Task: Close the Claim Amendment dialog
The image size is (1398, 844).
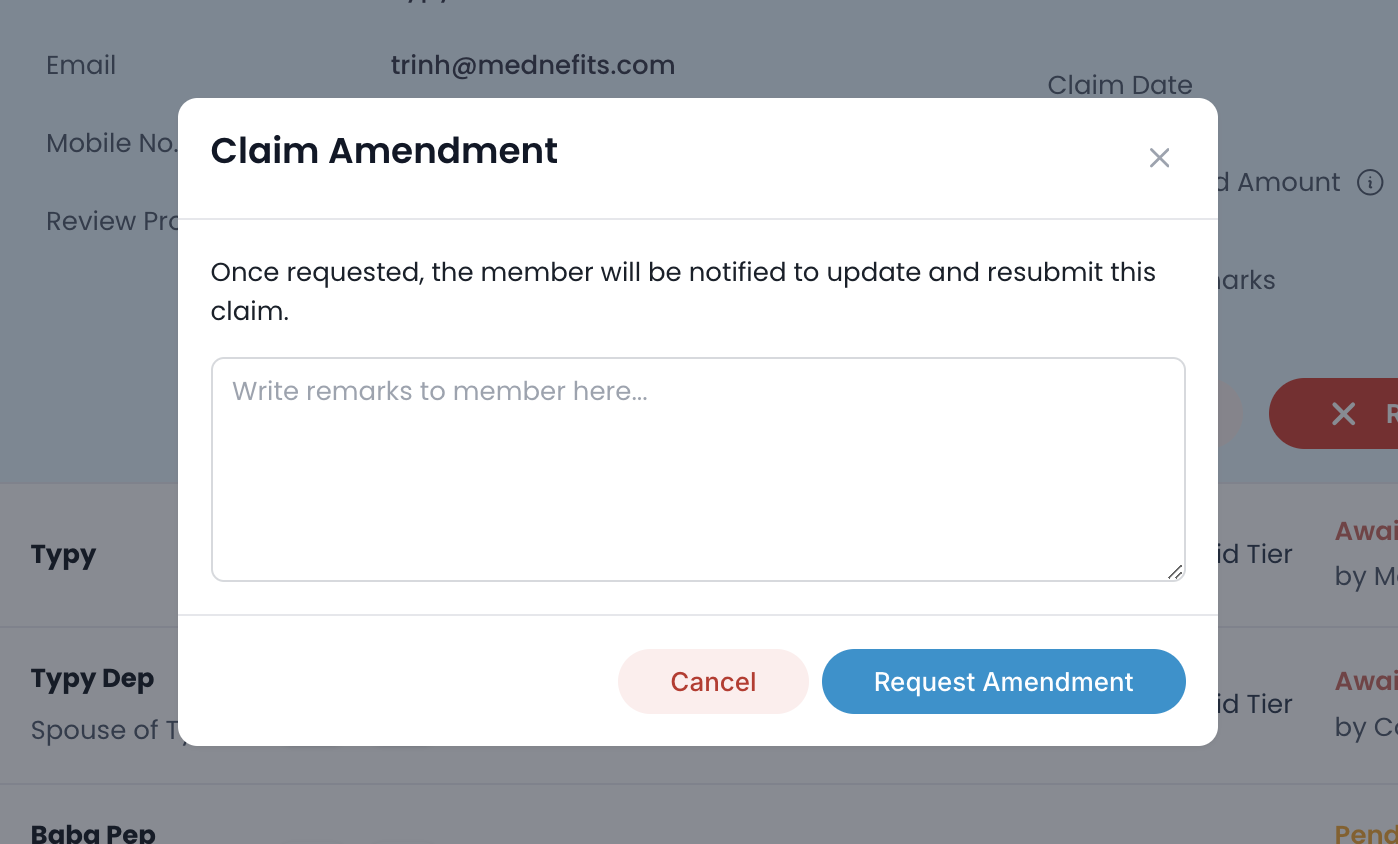Action: (x=1159, y=158)
